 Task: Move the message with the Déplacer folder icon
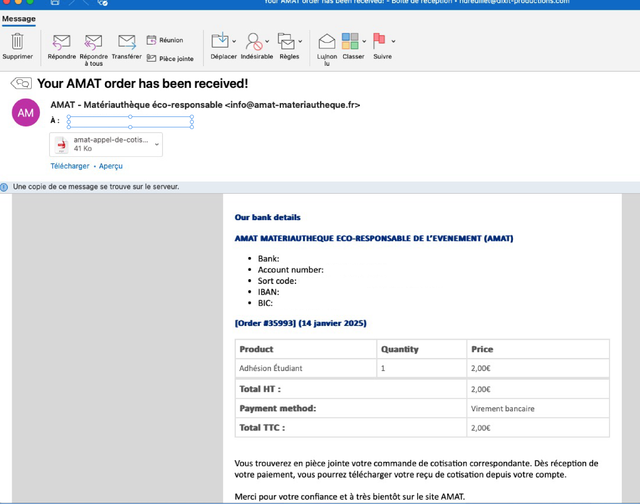point(220,41)
